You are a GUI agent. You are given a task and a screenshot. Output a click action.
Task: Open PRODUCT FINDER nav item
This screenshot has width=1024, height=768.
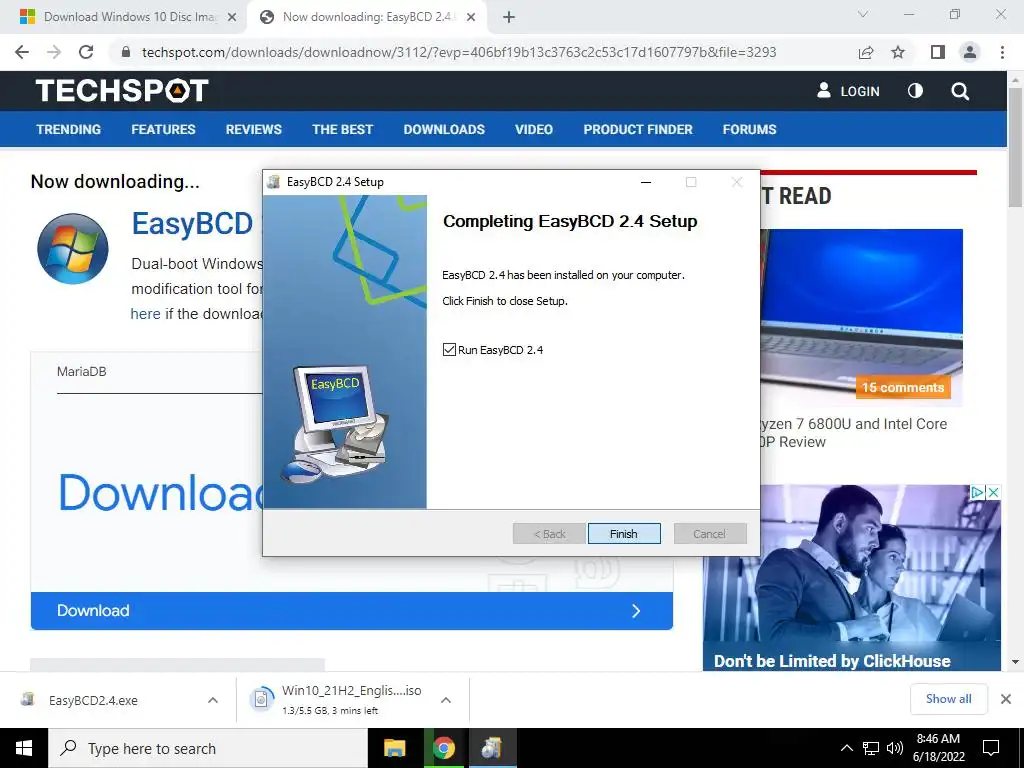[638, 129]
